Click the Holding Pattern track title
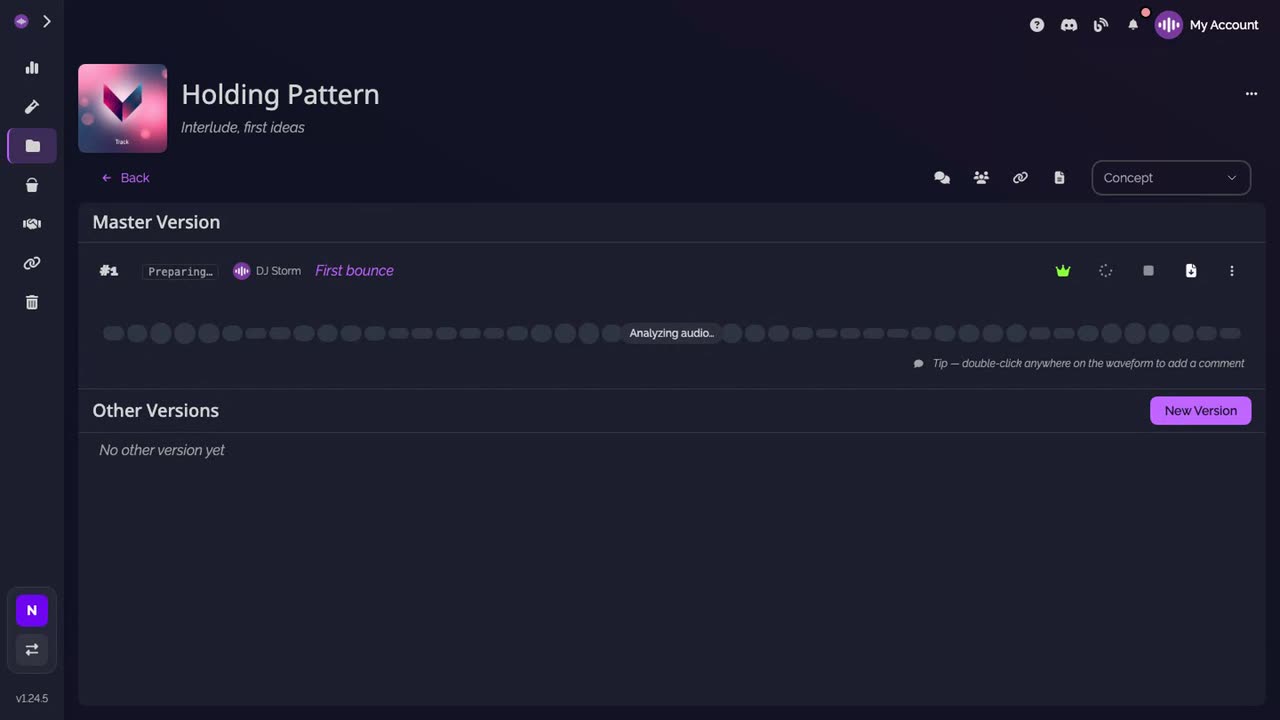This screenshot has height=720, width=1280. (x=280, y=94)
